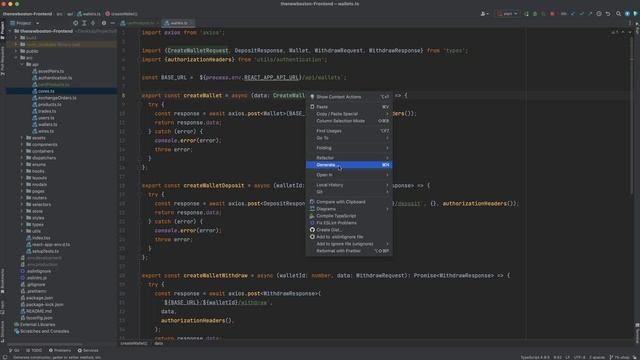The image size is (640, 360).
Task: Choose Create Gist menu entry
Action: [x=349, y=230]
